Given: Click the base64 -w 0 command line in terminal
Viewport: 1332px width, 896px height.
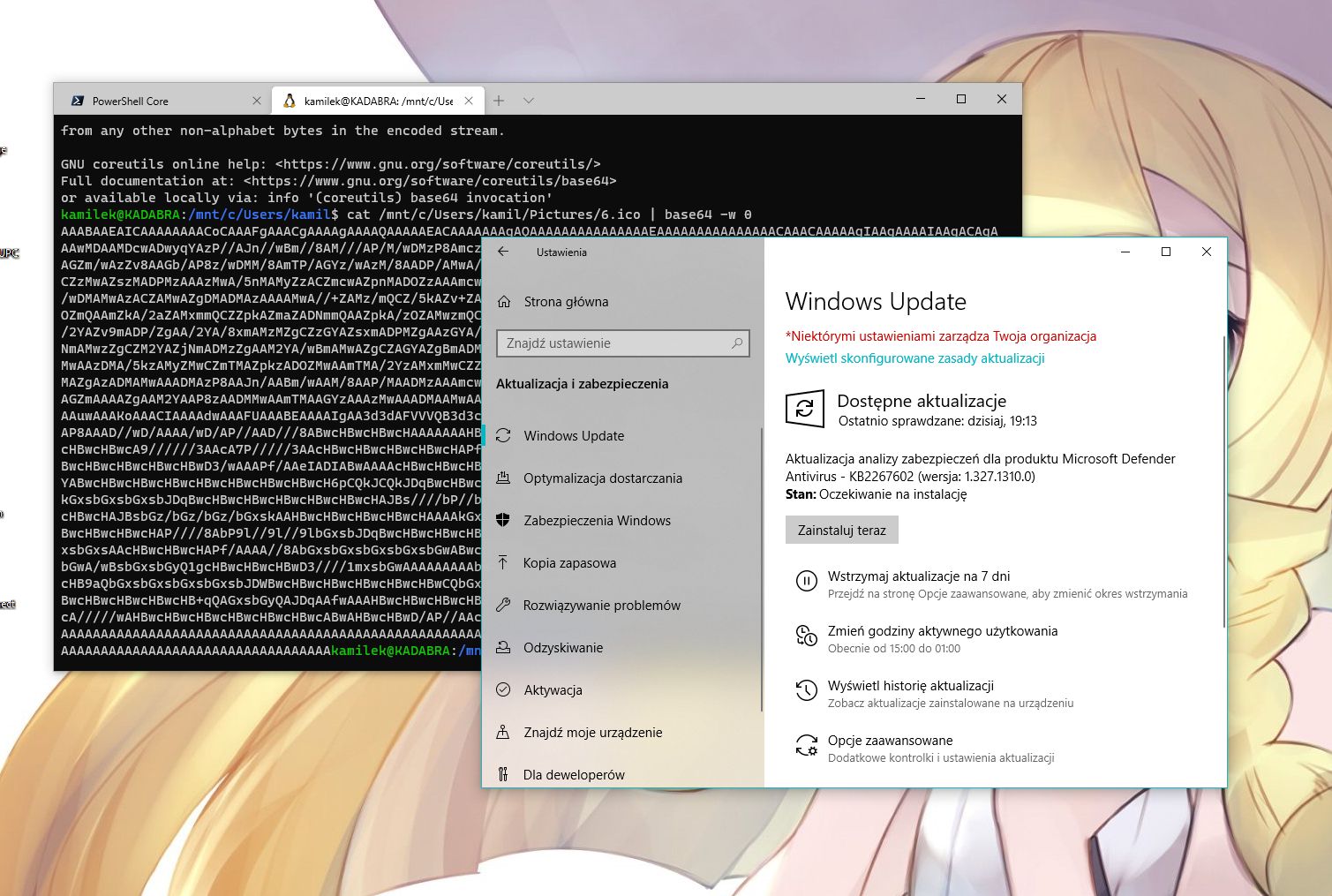Looking at the screenshot, I should (549, 215).
